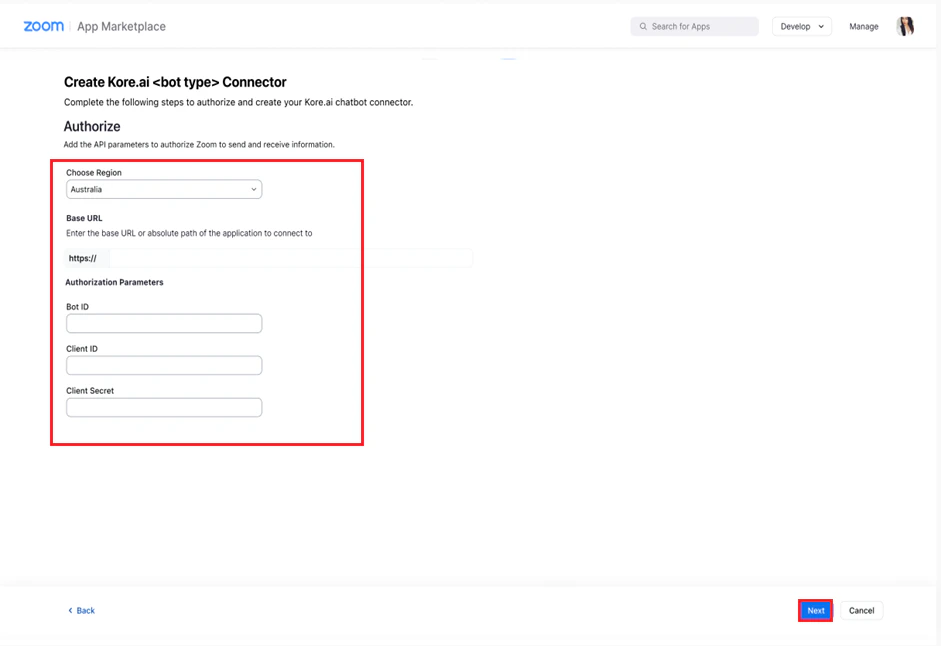Screen dimensions: 941x646
Task: Click the Authorize heading
Action: (x=92, y=126)
